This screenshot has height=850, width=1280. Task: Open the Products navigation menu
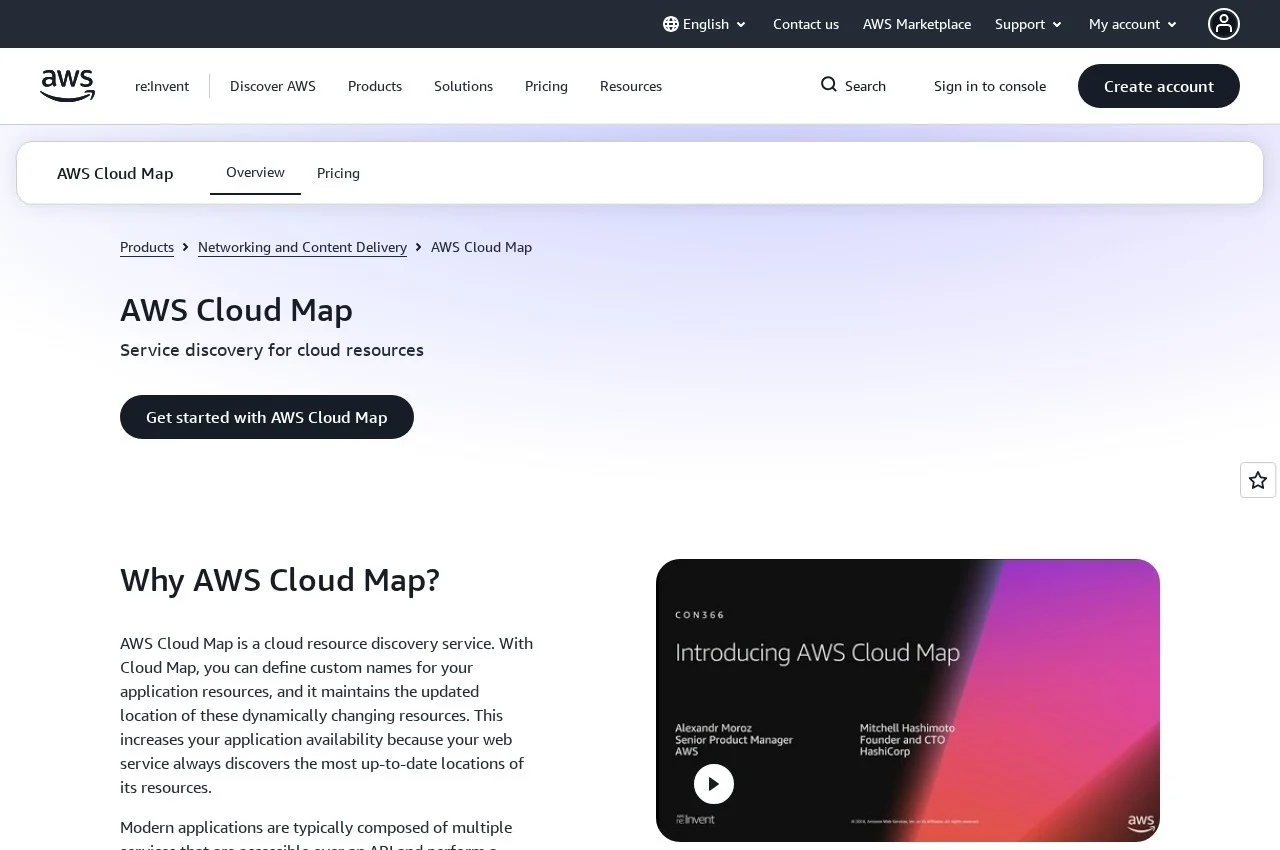click(x=375, y=86)
